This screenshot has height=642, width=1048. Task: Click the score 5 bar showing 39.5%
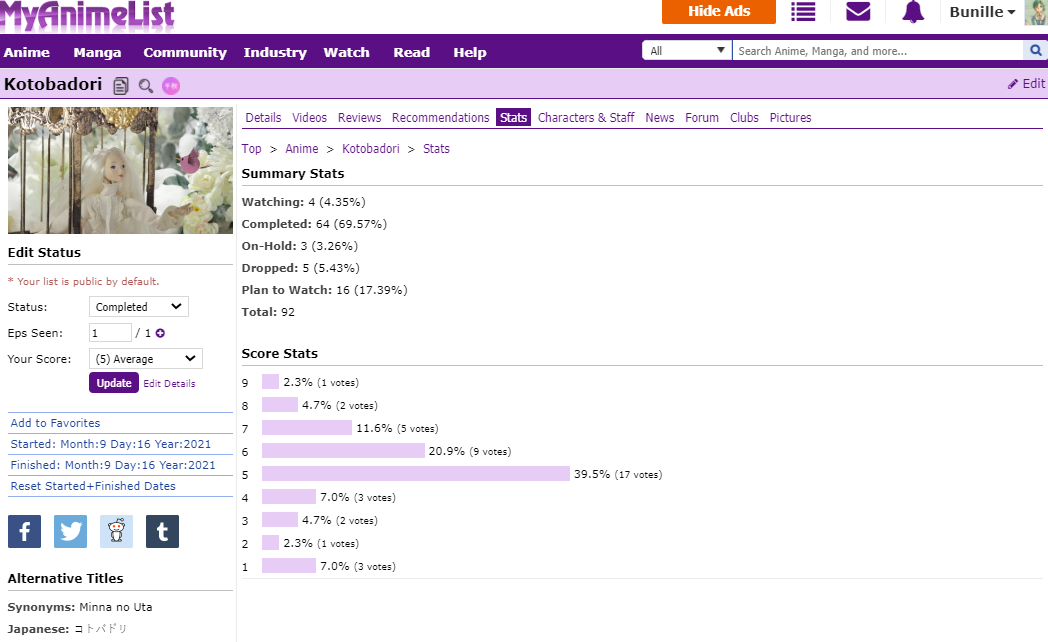coord(416,474)
